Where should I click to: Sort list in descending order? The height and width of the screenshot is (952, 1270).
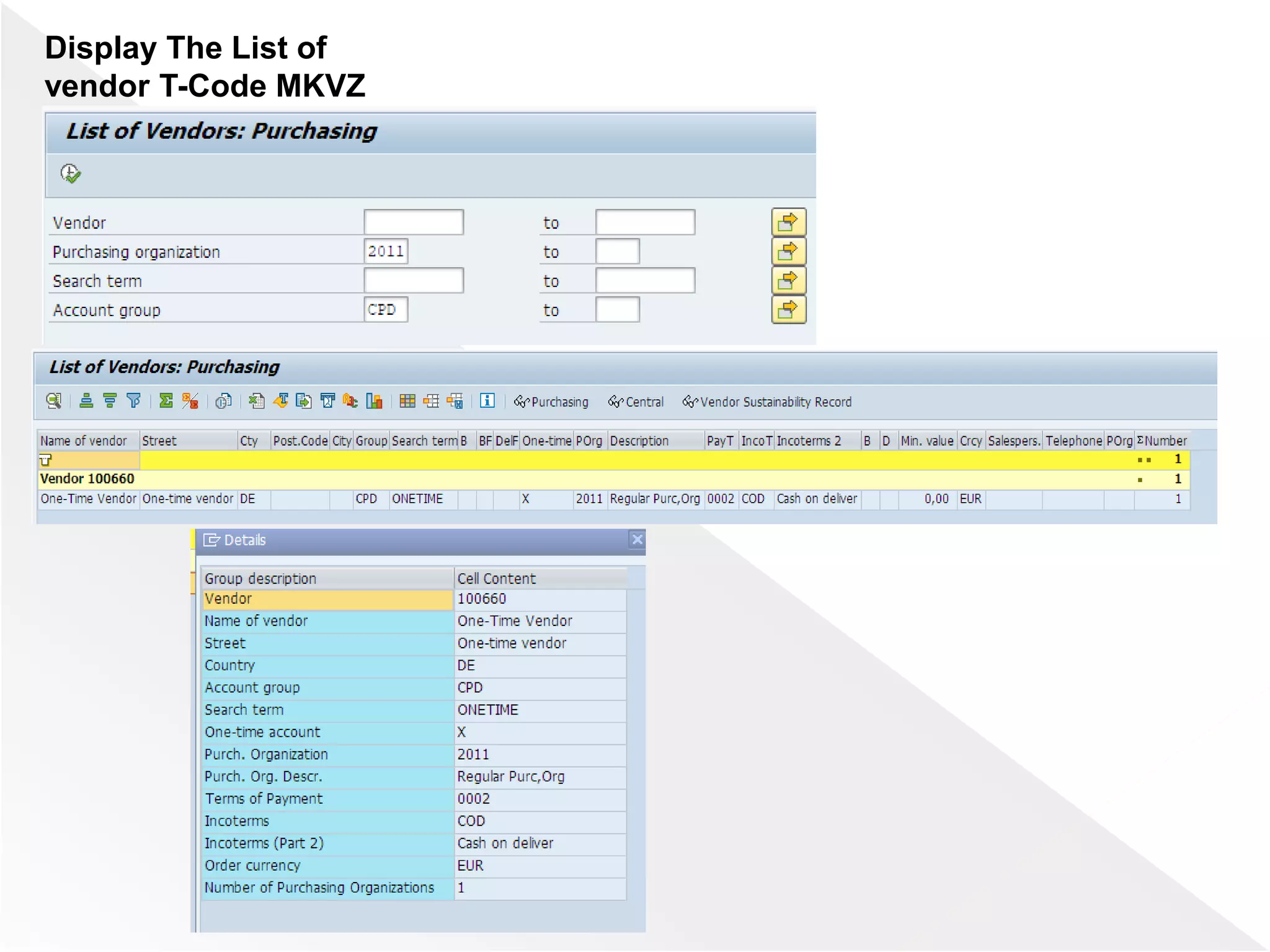pos(110,401)
